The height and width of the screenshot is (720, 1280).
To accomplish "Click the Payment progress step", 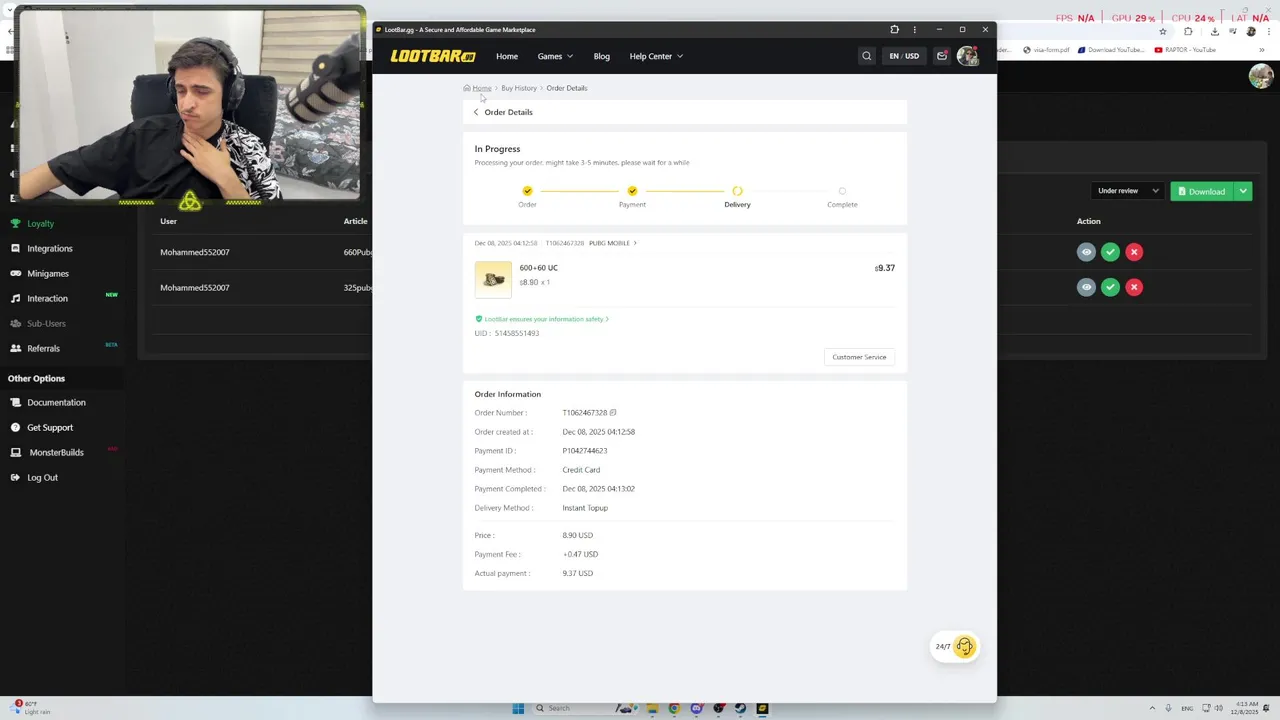I will tap(632, 196).
